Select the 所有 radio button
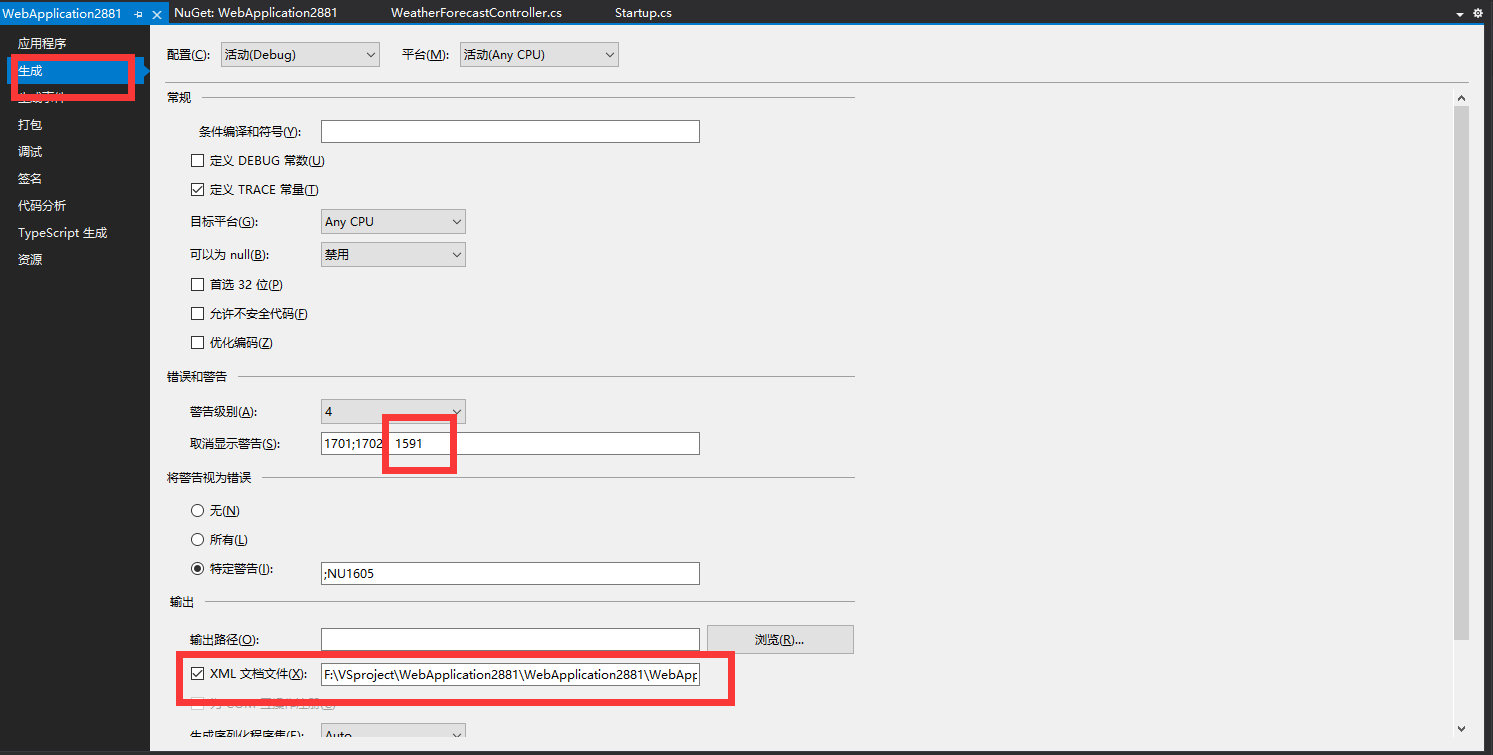 coord(197,540)
